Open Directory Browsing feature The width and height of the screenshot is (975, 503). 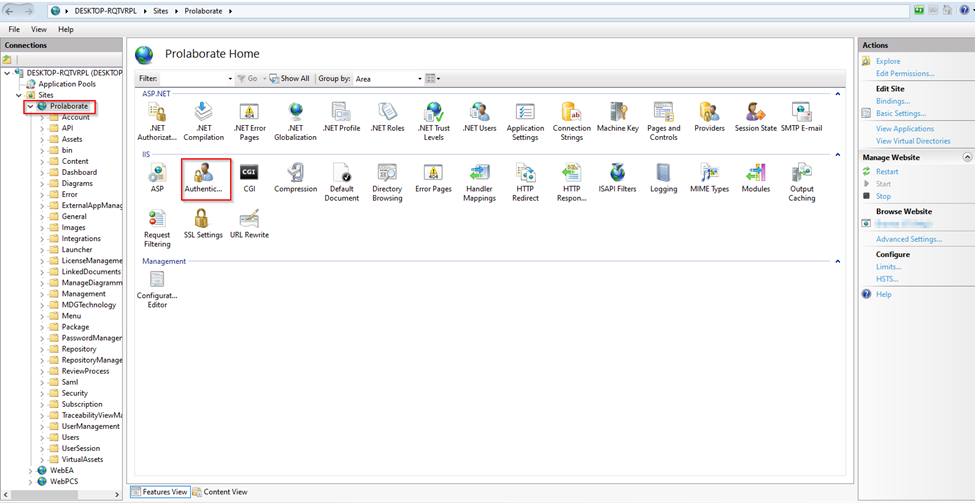point(387,182)
